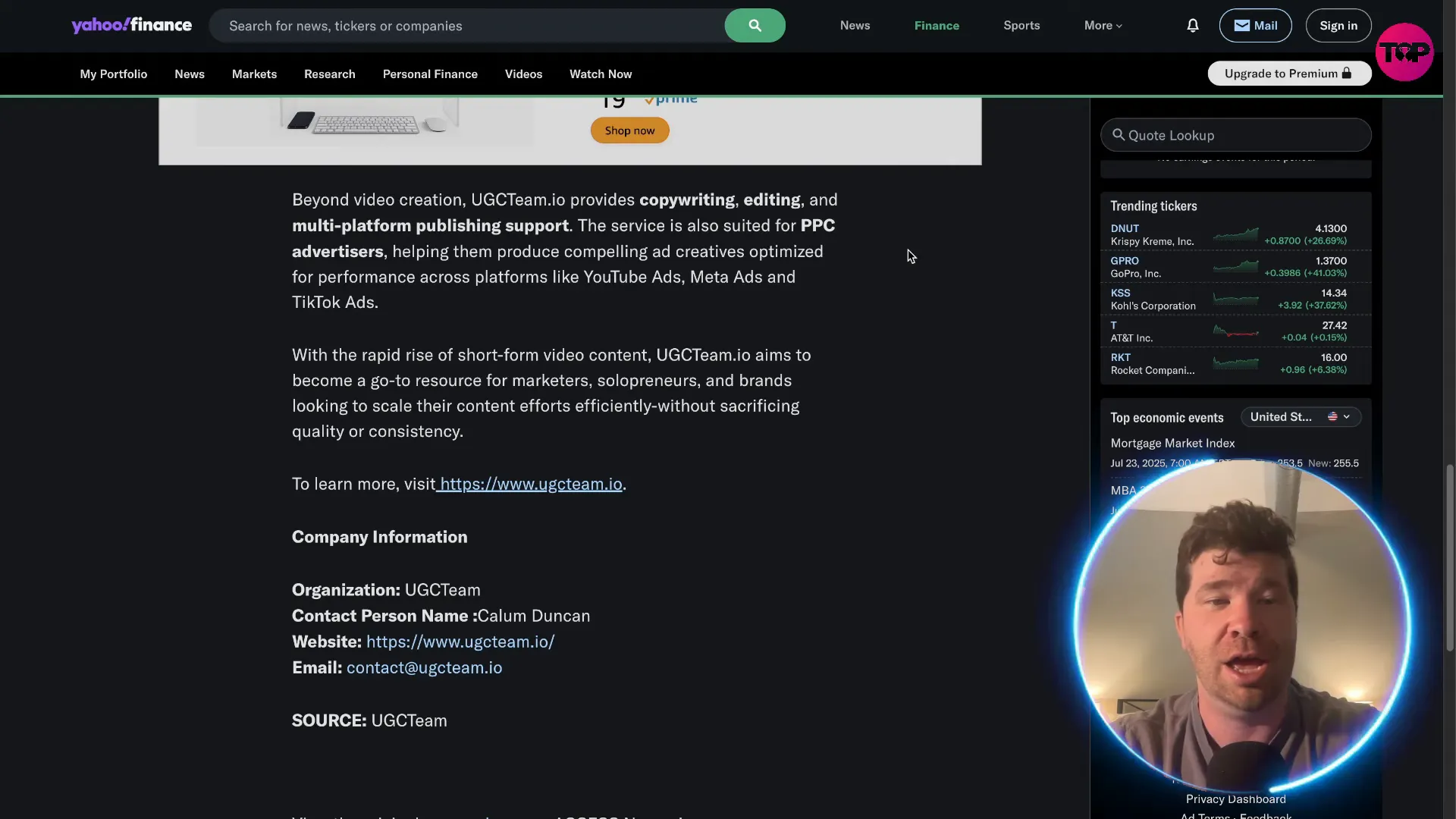Image resolution: width=1456 pixels, height=819 pixels.
Task: Open the Research tab
Action: [x=329, y=74]
